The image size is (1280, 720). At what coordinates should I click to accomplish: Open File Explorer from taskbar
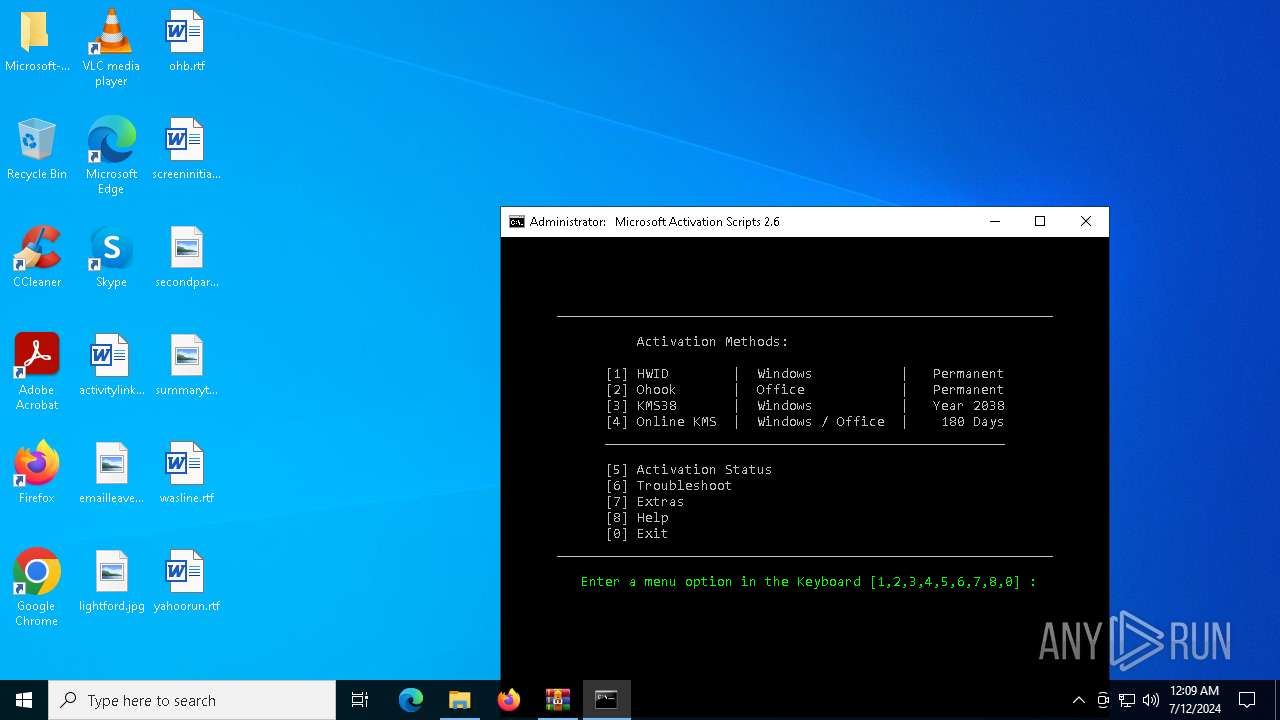pos(460,700)
